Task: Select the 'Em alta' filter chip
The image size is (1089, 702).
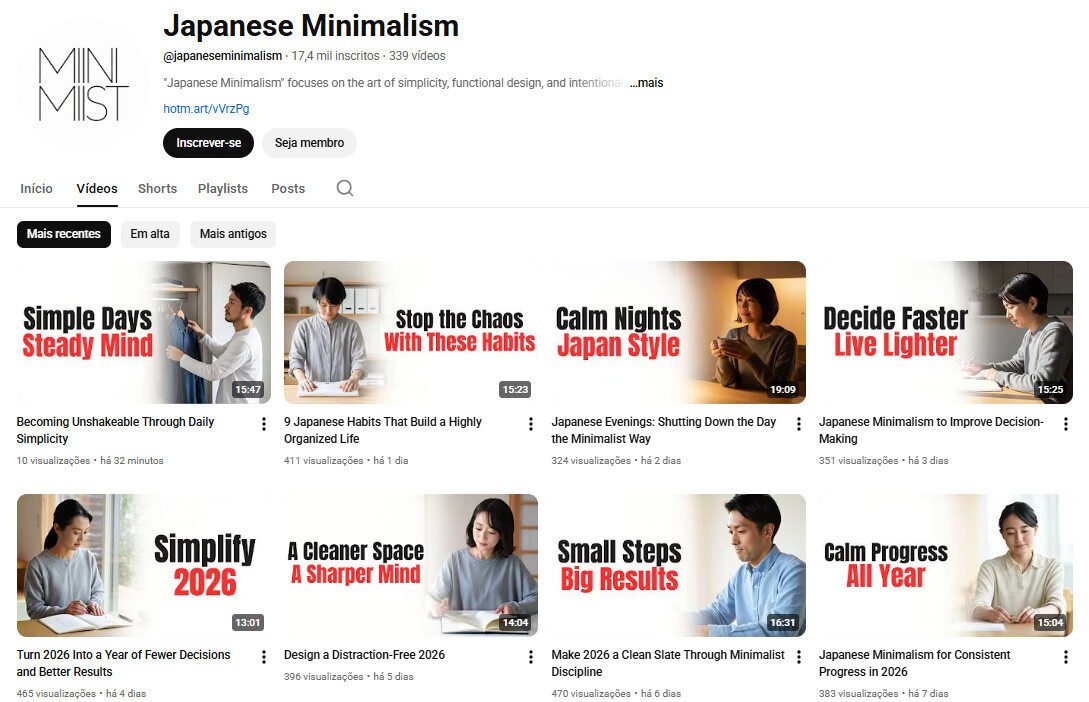Action: point(150,234)
